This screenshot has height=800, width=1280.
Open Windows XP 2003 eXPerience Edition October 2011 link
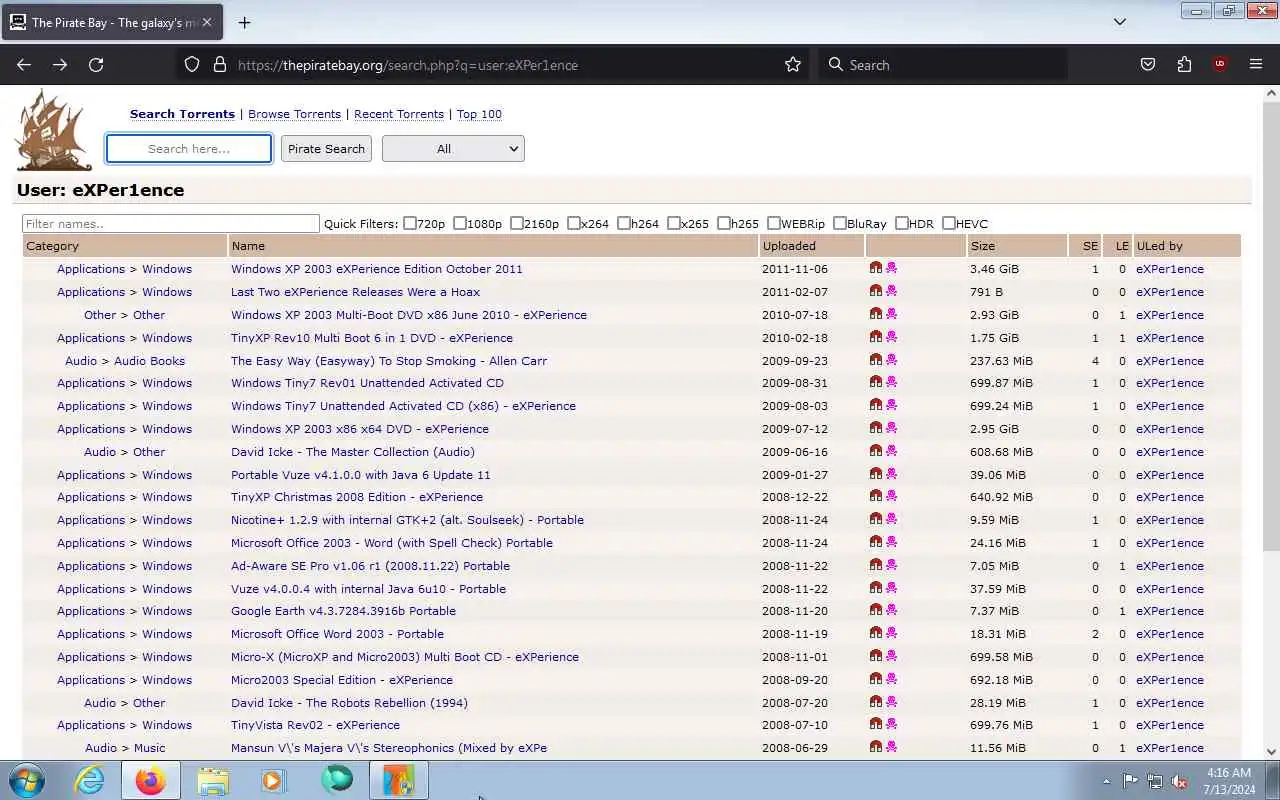click(x=377, y=269)
